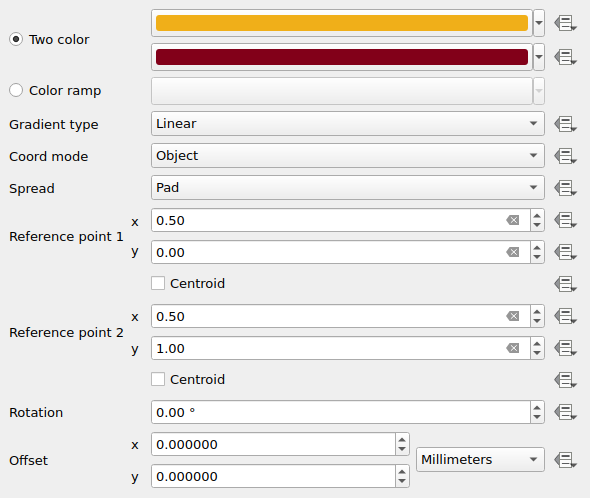Increase Offset x with the up arrow
This screenshot has width=590, height=498.
click(402, 440)
